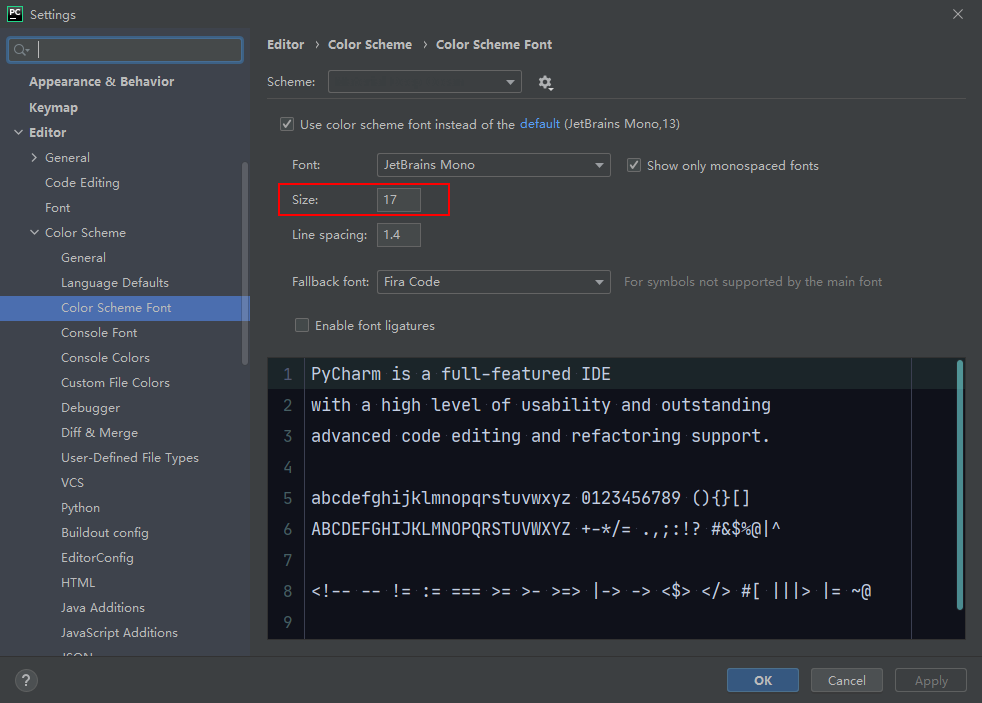This screenshot has width=982, height=703.
Task: Click the preview editor vertical scrollbar
Action: 959,485
